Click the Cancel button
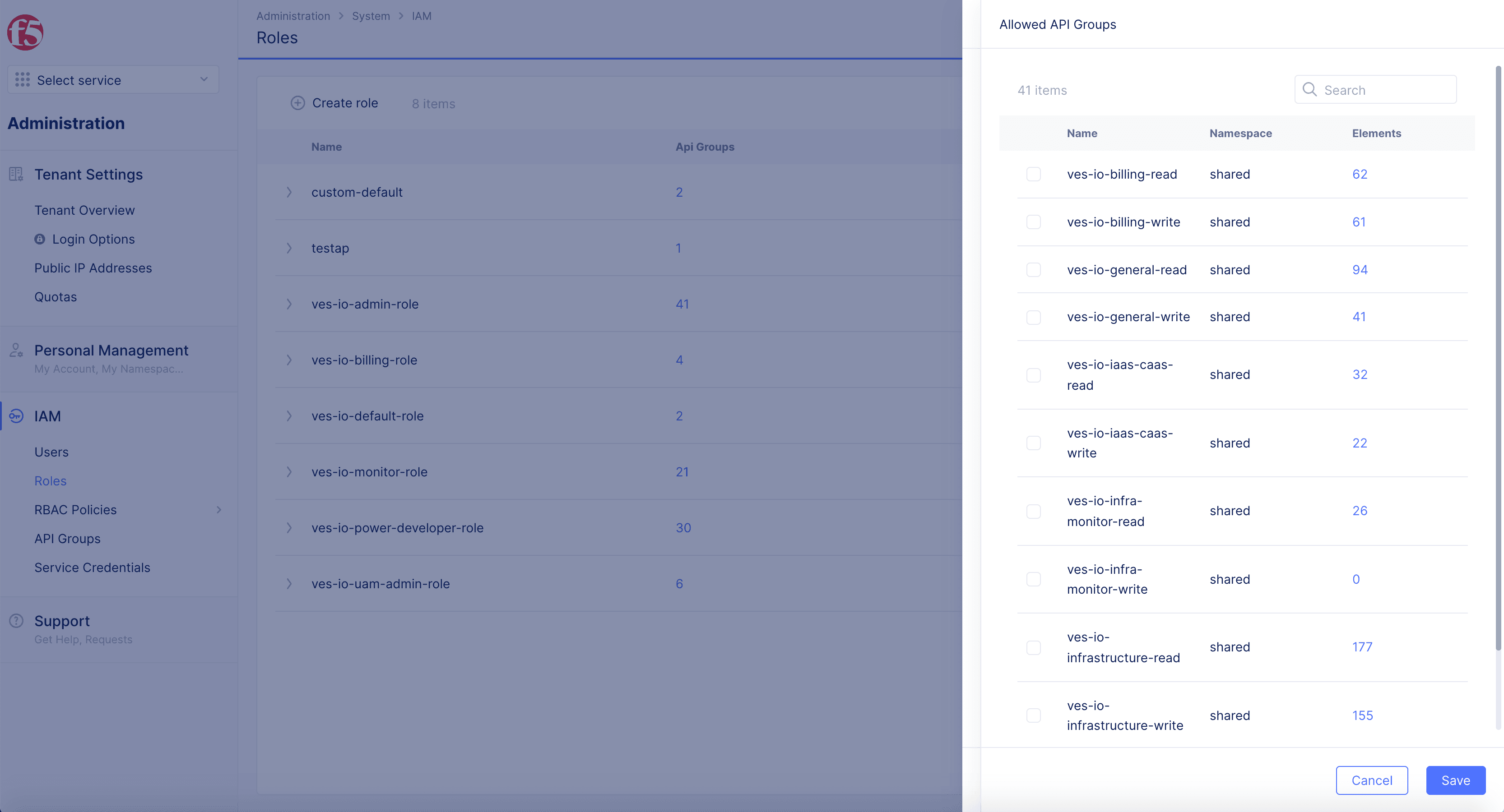This screenshot has height=812, width=1504. [1371, 780]
